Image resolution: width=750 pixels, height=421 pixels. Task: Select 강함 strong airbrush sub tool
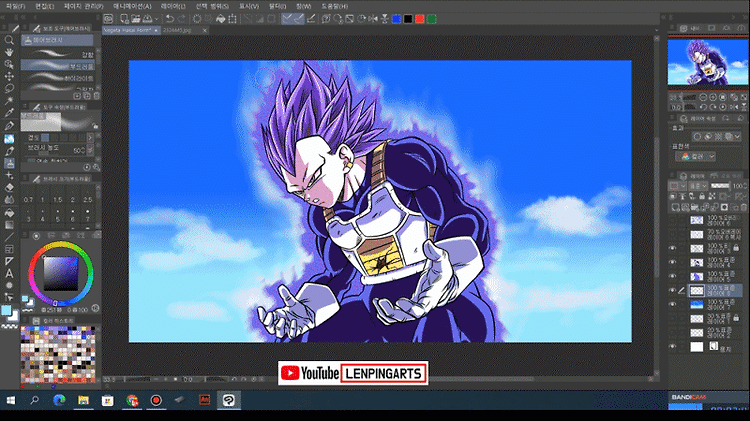pyautogui.click(x=58, y=54)
